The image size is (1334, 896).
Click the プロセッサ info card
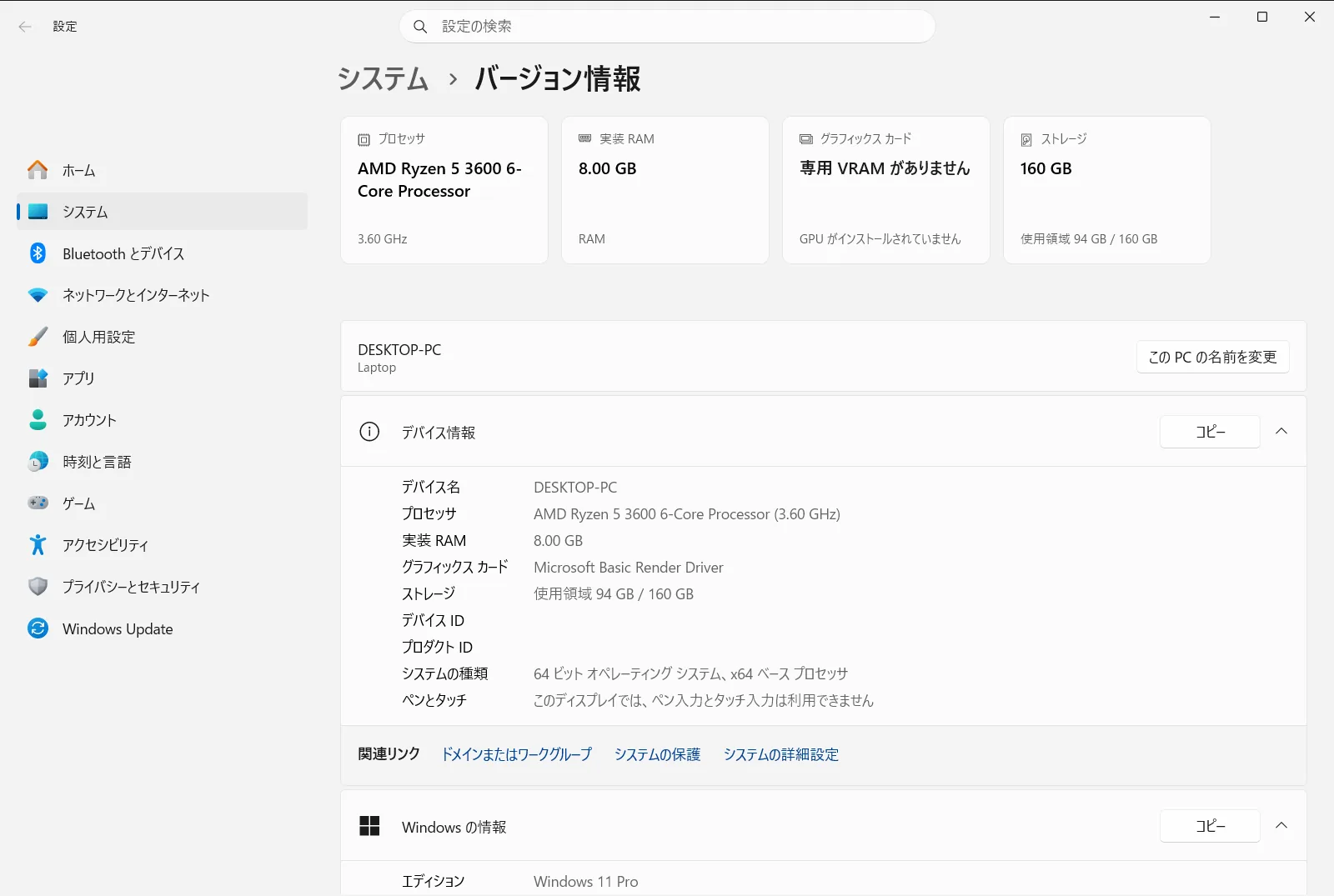[x=444, y=190]
